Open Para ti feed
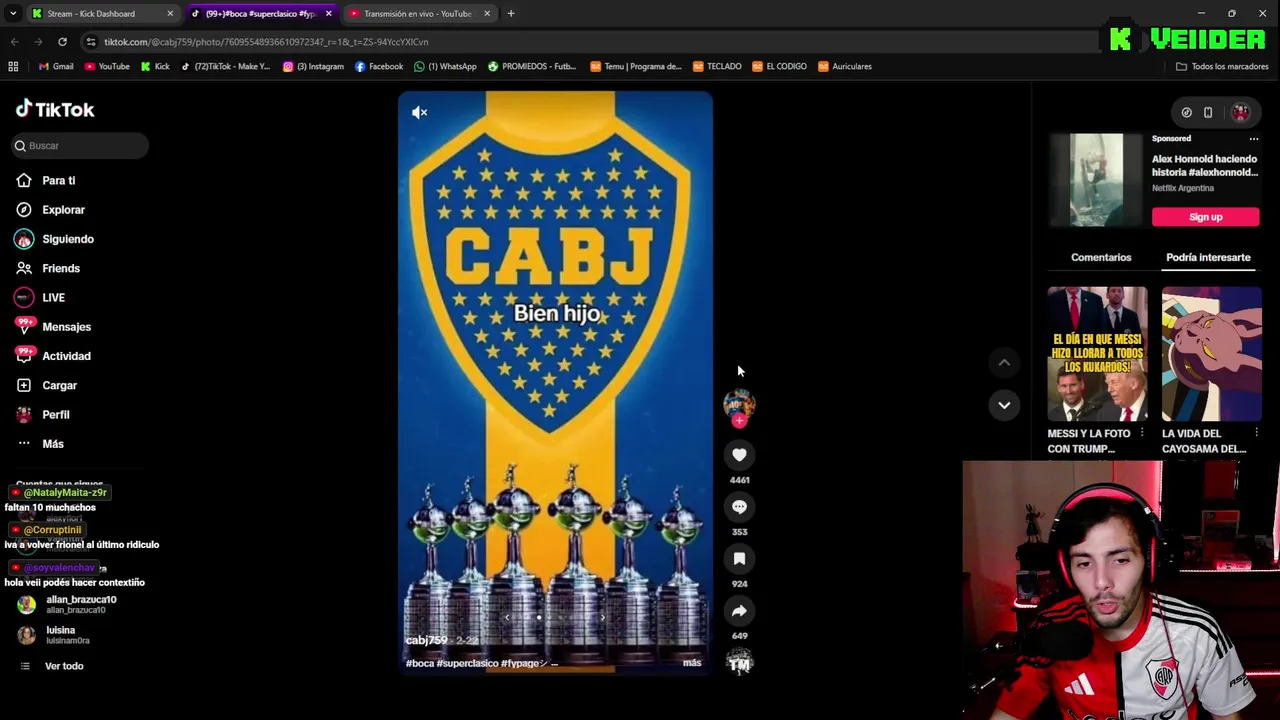The image size is (1280, 720). coord(58,181)
